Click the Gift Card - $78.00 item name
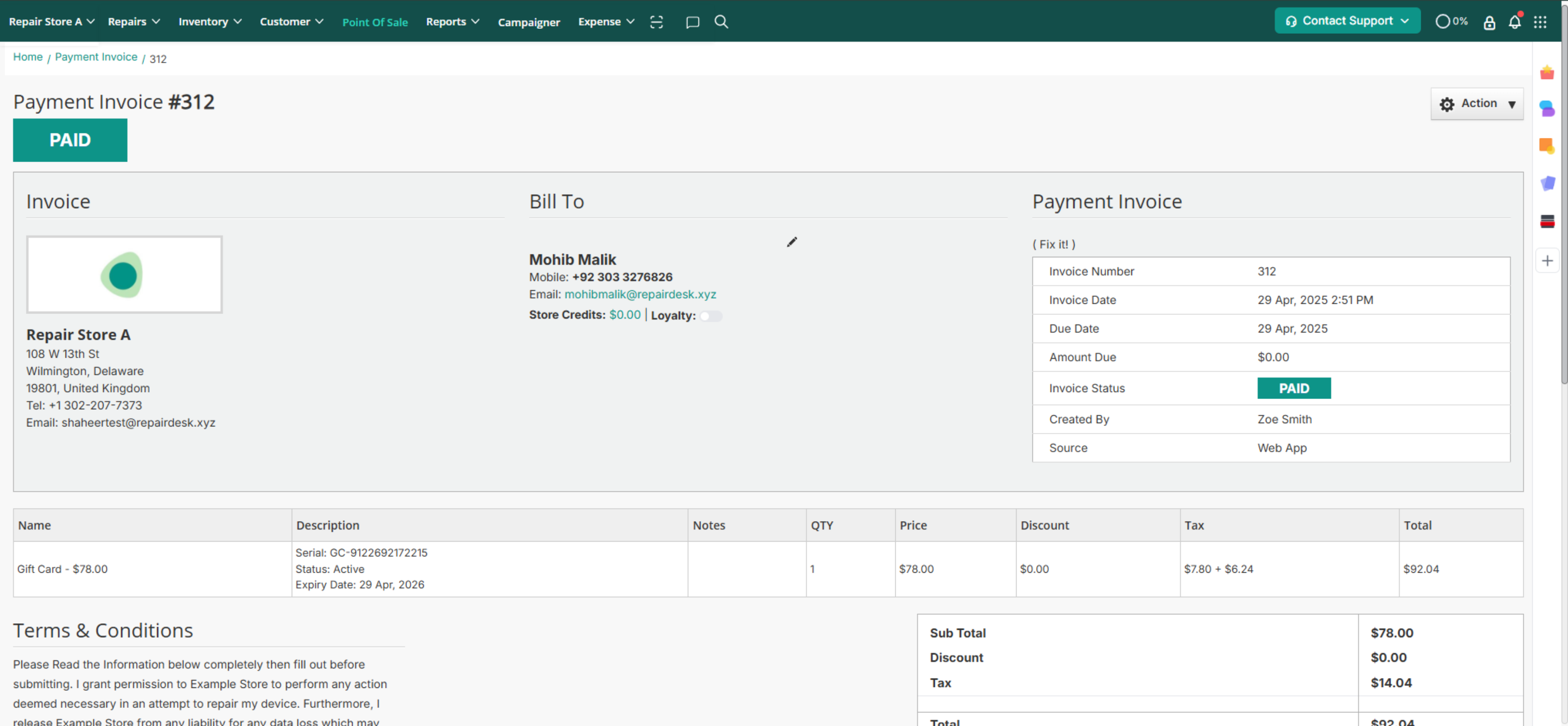1568x726 pixels. pyautogui.click(x=62, y=569)
